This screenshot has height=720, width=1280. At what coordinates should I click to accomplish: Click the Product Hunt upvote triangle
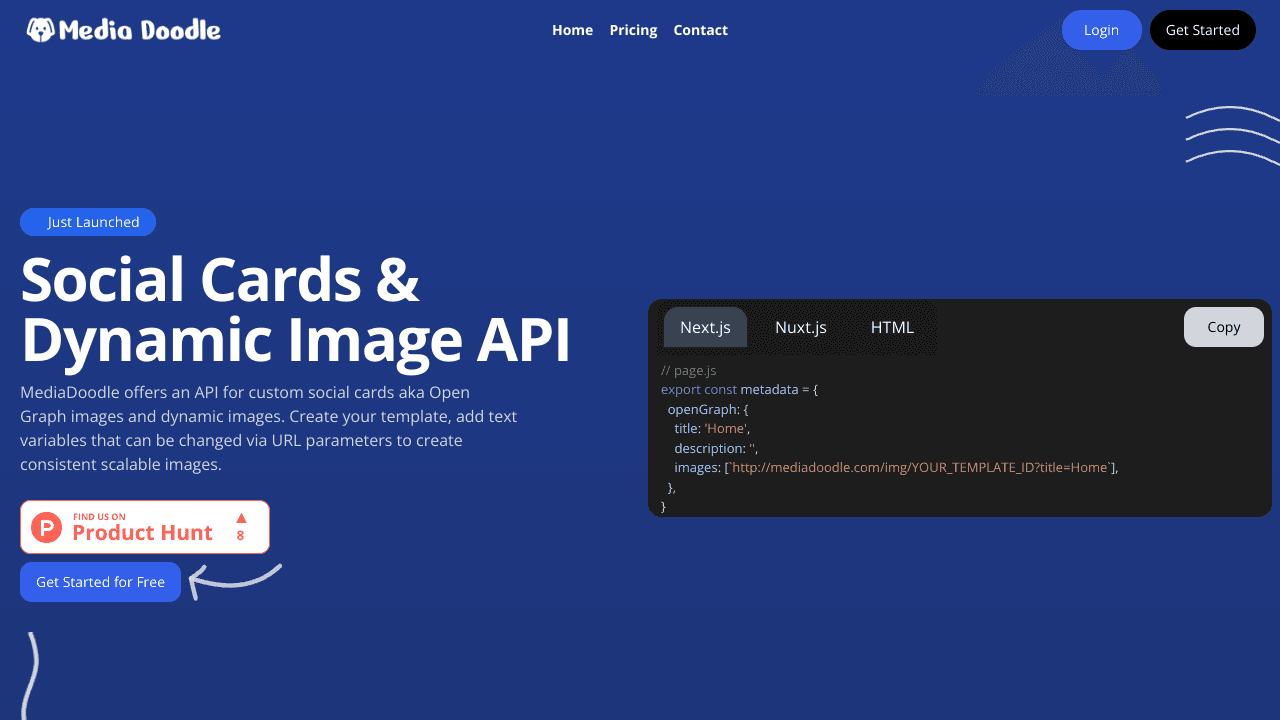[x=241, y=518]
